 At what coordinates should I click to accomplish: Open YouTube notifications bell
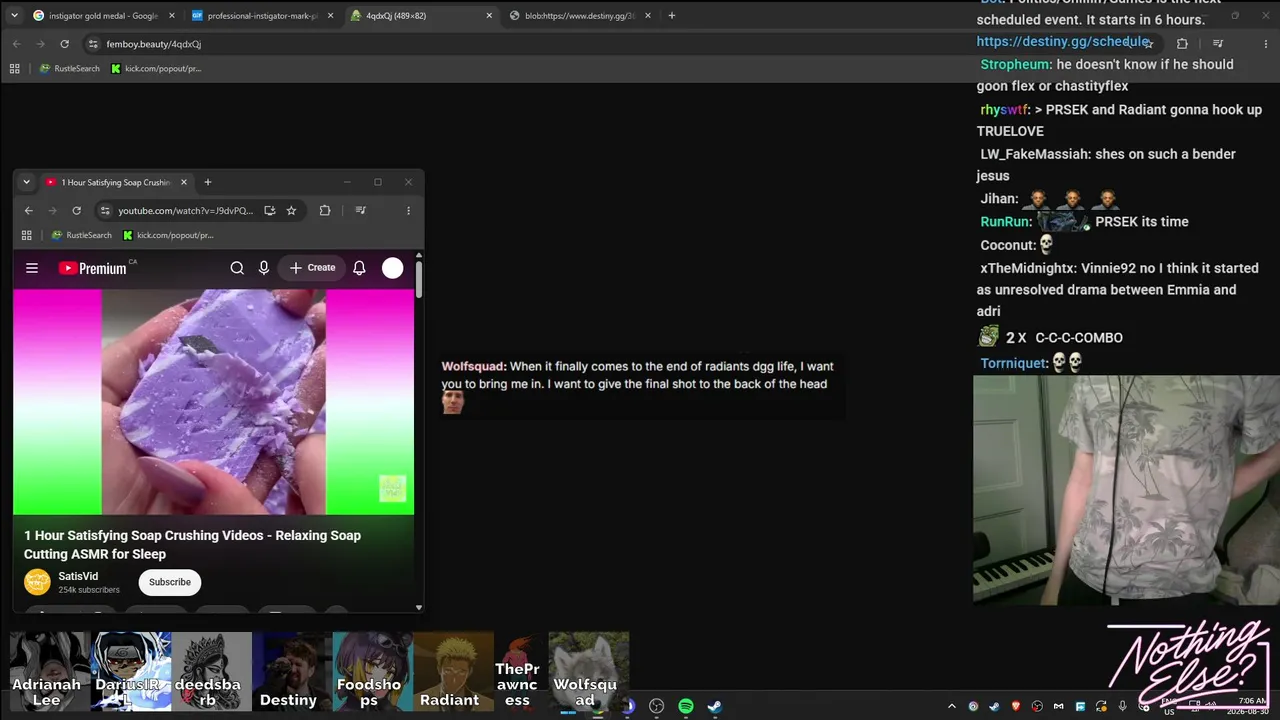tap(359, 268)
